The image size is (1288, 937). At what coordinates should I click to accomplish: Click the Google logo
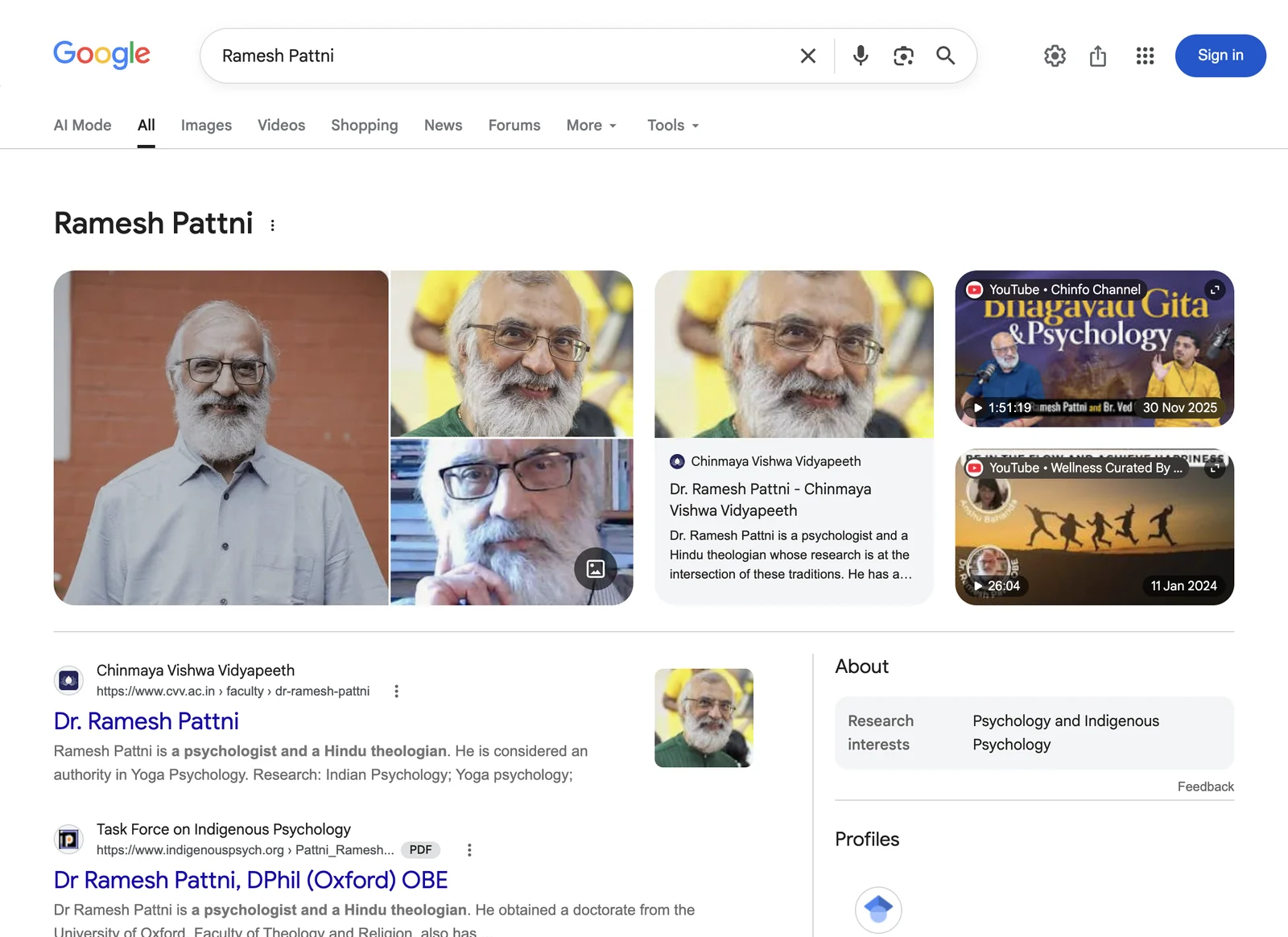[x=101, y=55]
